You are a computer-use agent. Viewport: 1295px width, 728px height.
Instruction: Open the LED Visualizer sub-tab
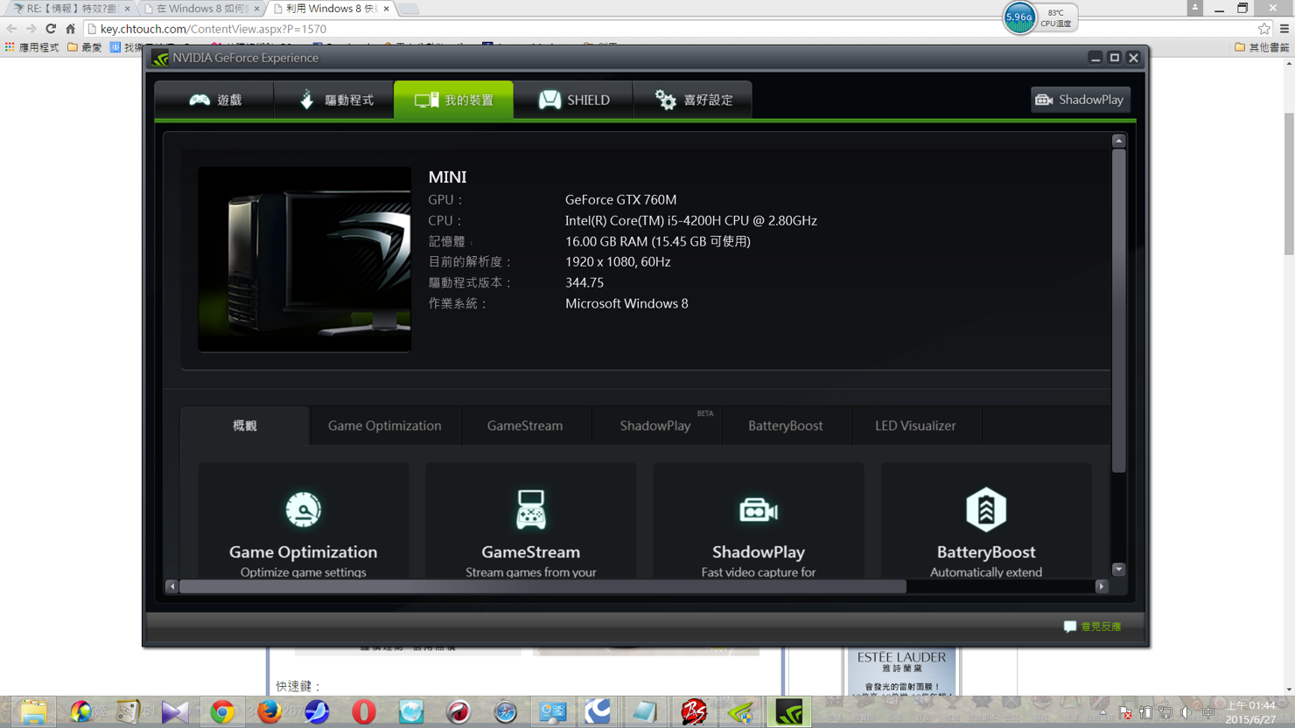click(x=915, y=426)
